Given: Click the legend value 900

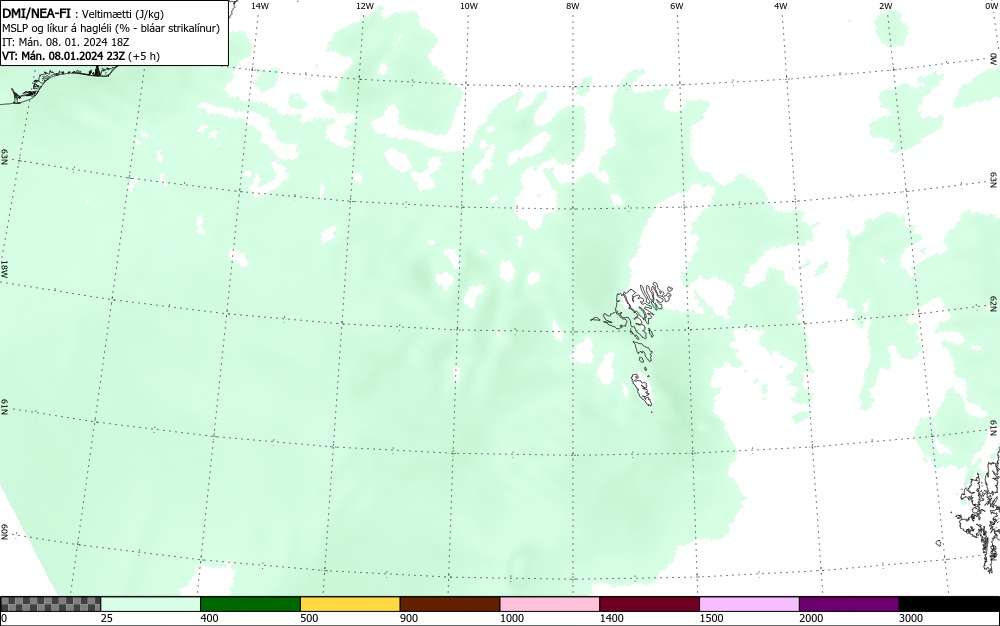Looking at the screenshot, I should tap(409, 618).
